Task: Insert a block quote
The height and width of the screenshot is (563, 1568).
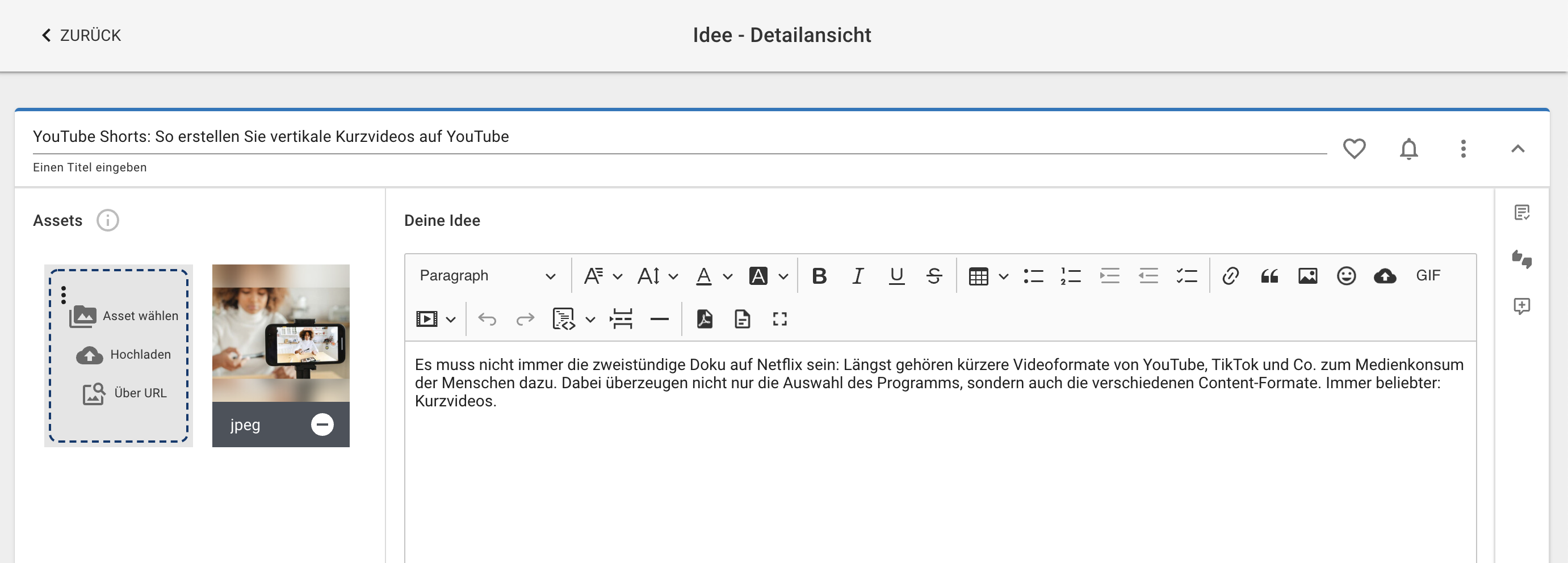Action: point(1269,276)
